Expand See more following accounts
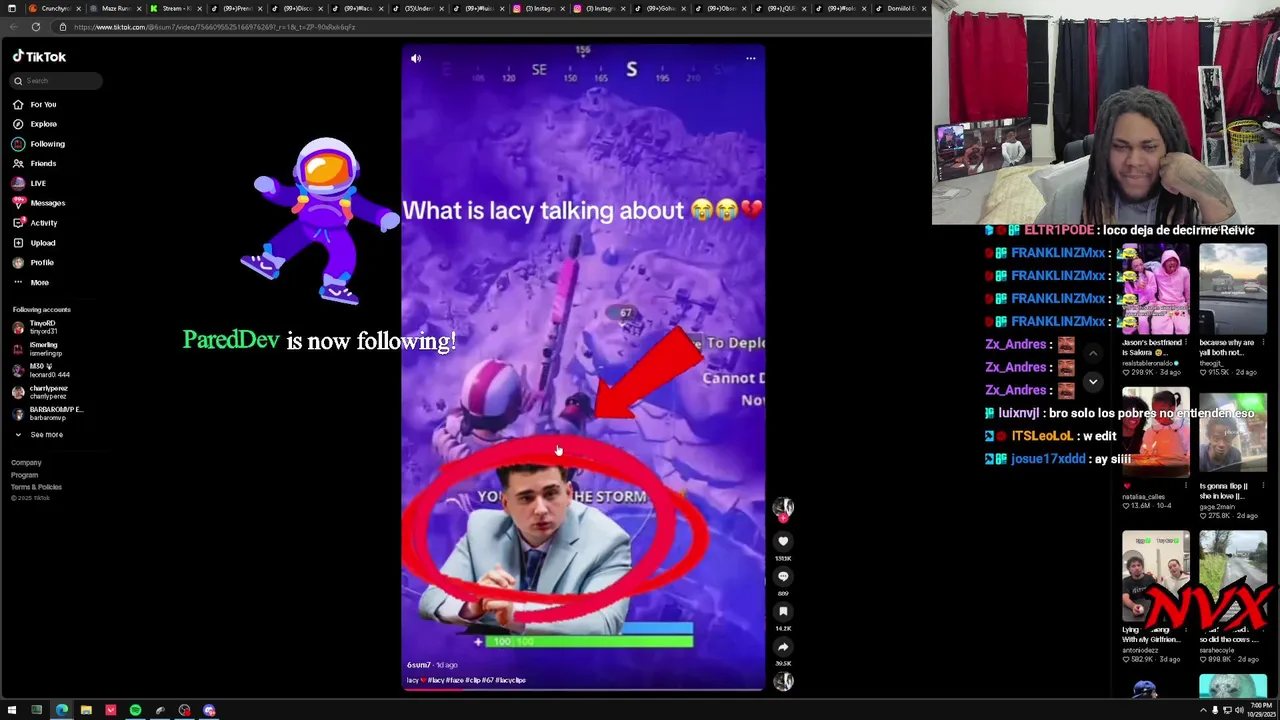 tap(38, 435)
